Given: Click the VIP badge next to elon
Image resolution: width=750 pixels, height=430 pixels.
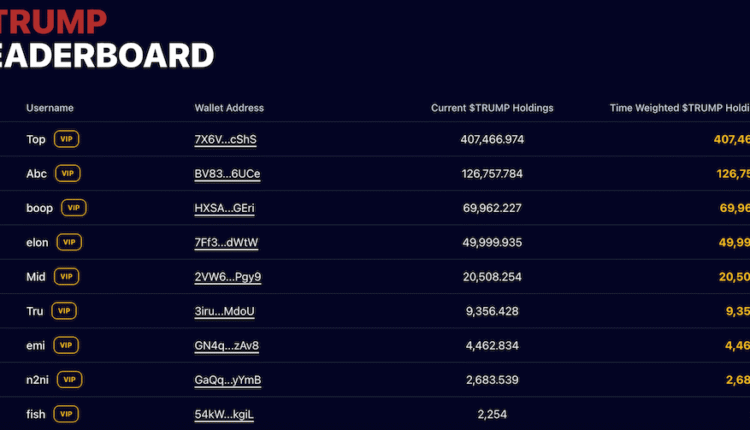Looking at the screenshot, I should (x=69, y=242).
